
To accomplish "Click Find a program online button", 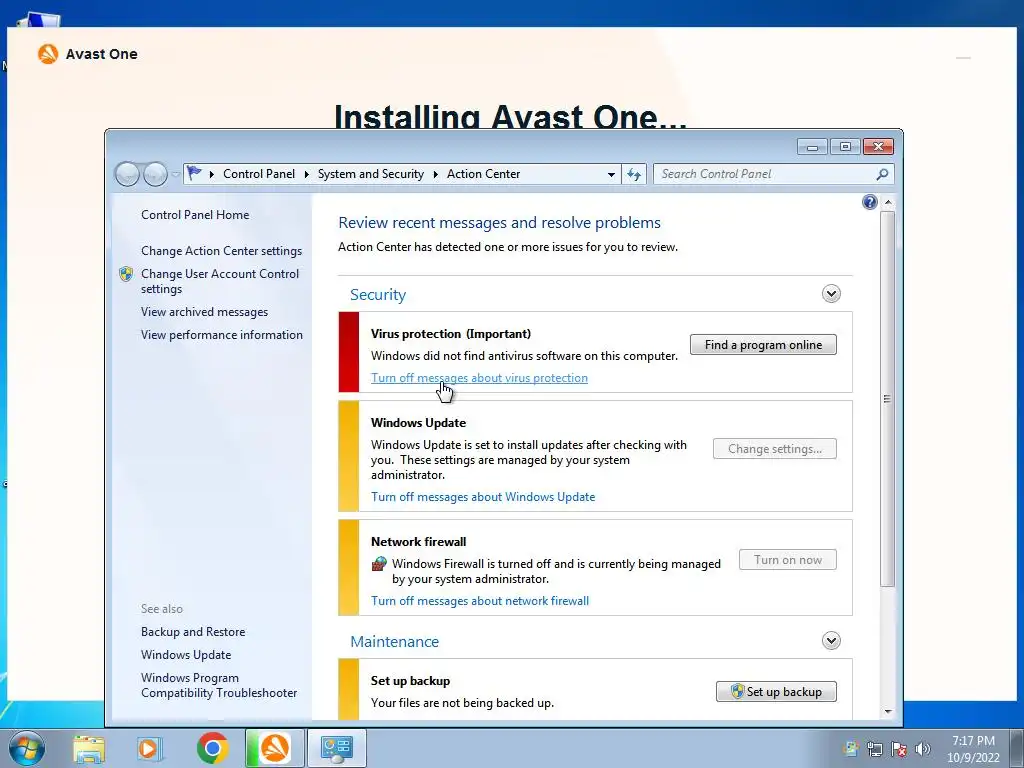I will (x=763, y=345).
